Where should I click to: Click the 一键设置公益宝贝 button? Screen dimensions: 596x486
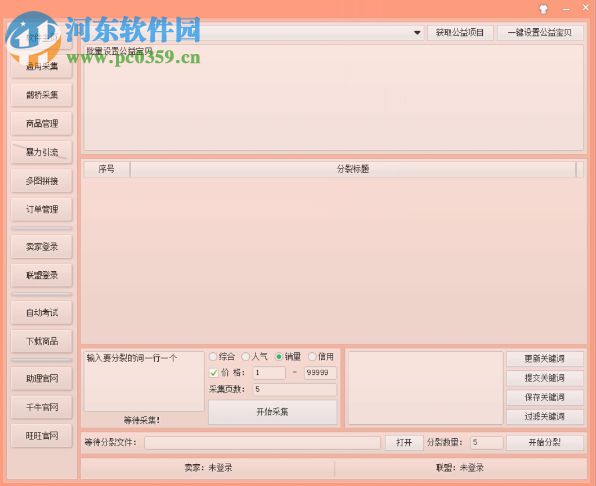(540, 33)
